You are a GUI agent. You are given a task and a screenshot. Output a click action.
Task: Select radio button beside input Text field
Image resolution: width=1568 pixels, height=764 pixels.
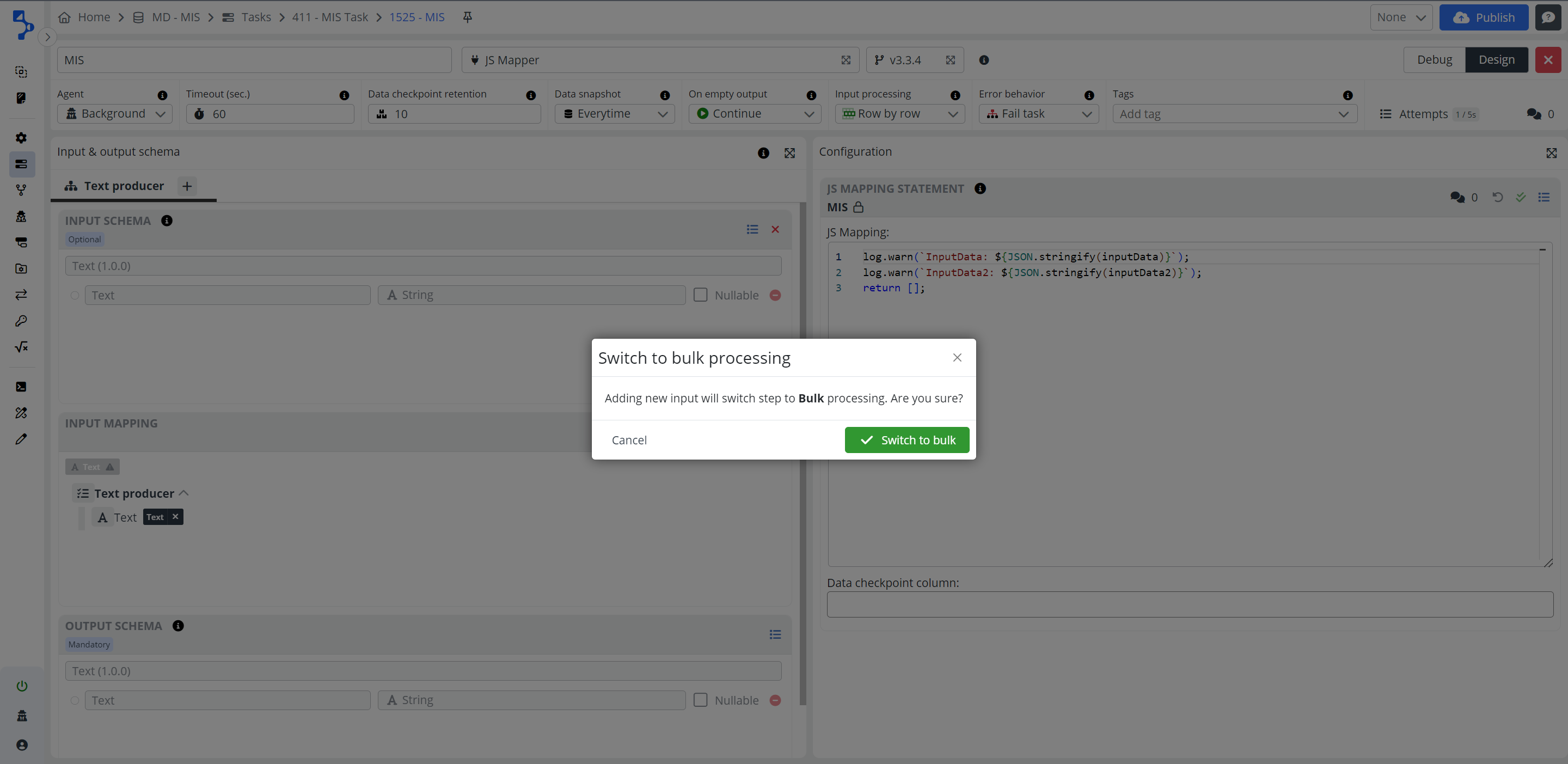[x=74, y=295]
